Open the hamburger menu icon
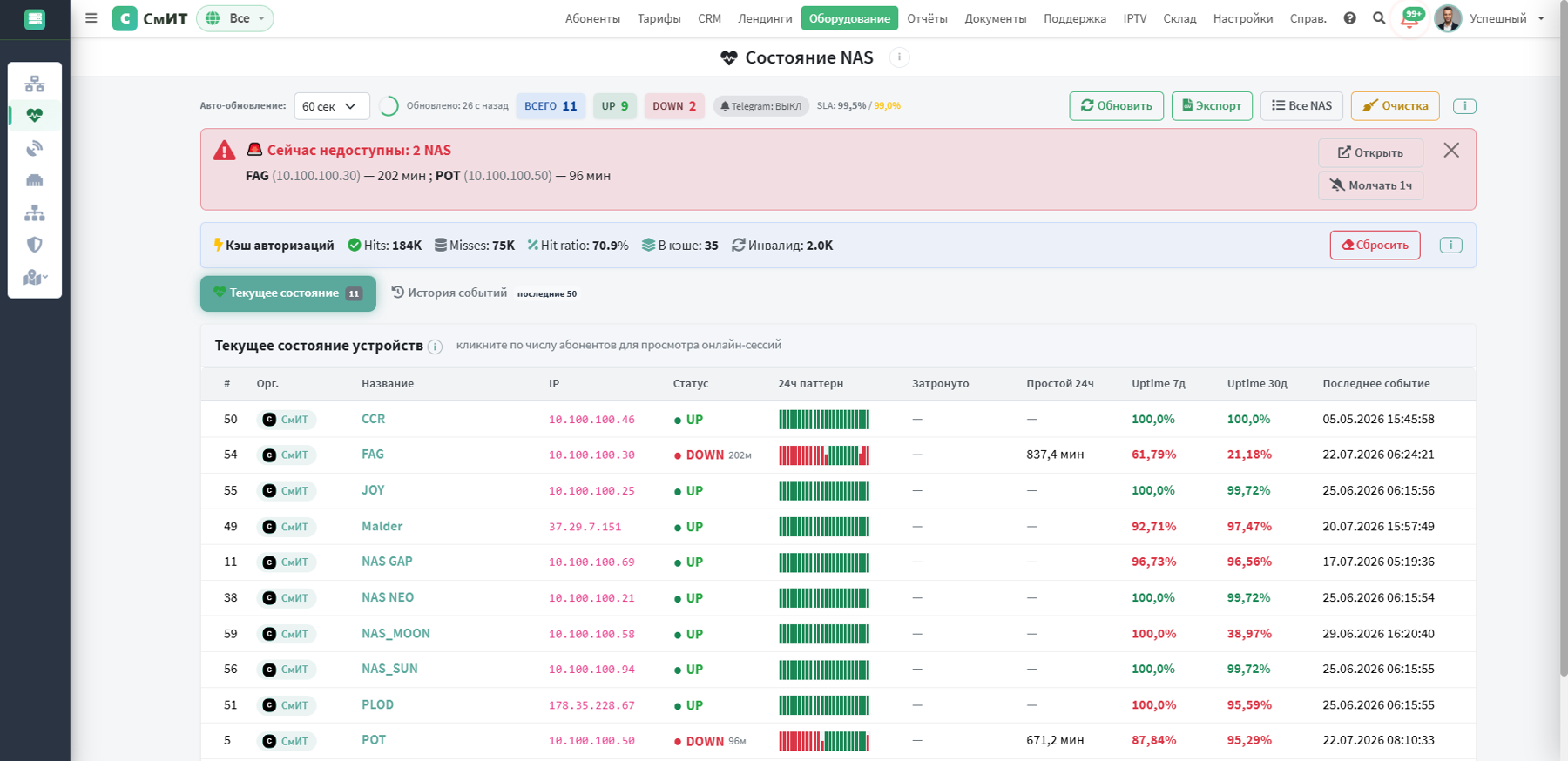The width and height of the screenshot is (1568, 761). click(x=91, y=17)
